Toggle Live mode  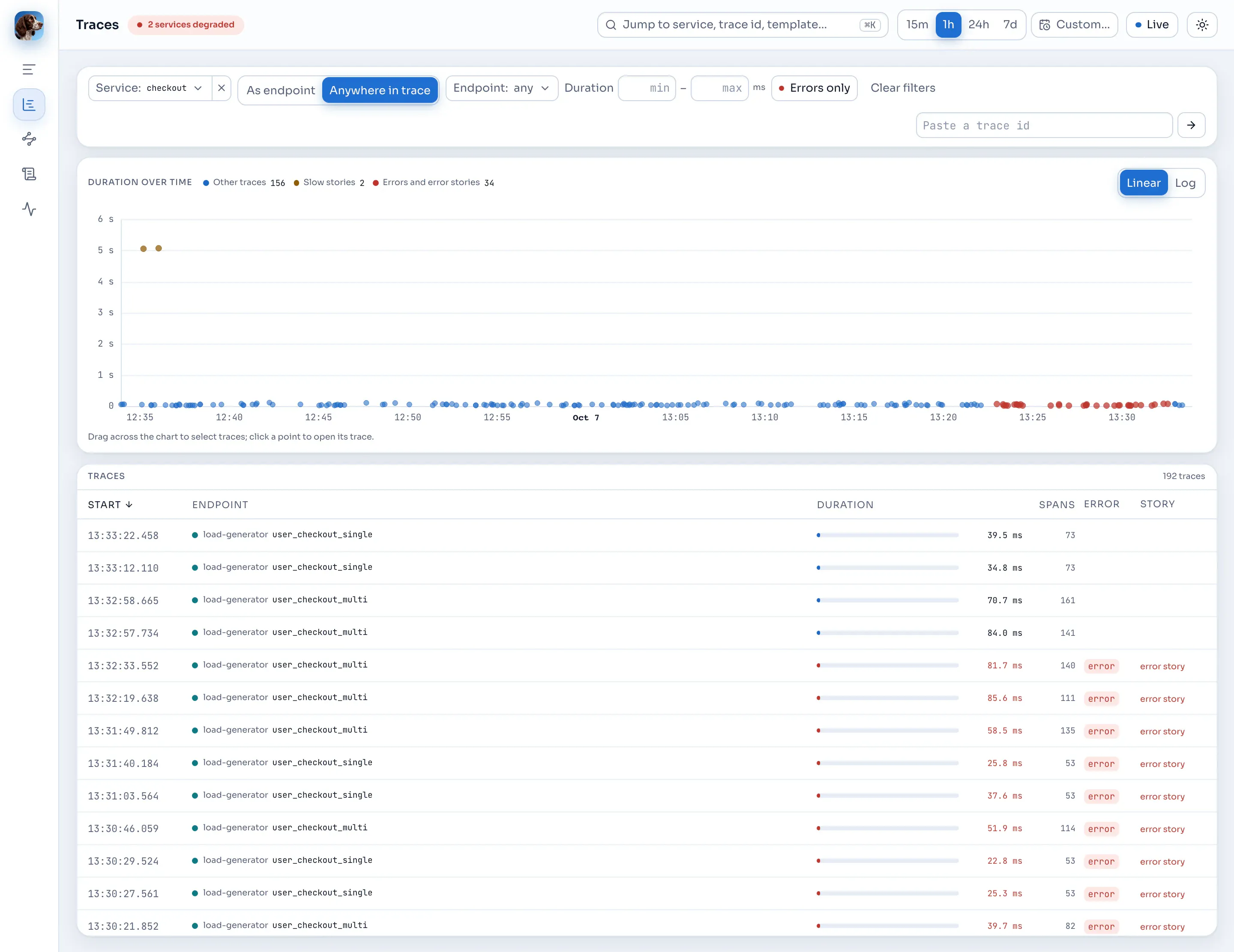tap(1151, 25)
